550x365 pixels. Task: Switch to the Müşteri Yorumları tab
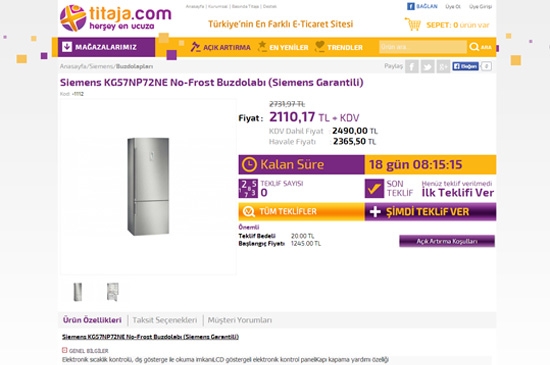(x=240, y=320)
